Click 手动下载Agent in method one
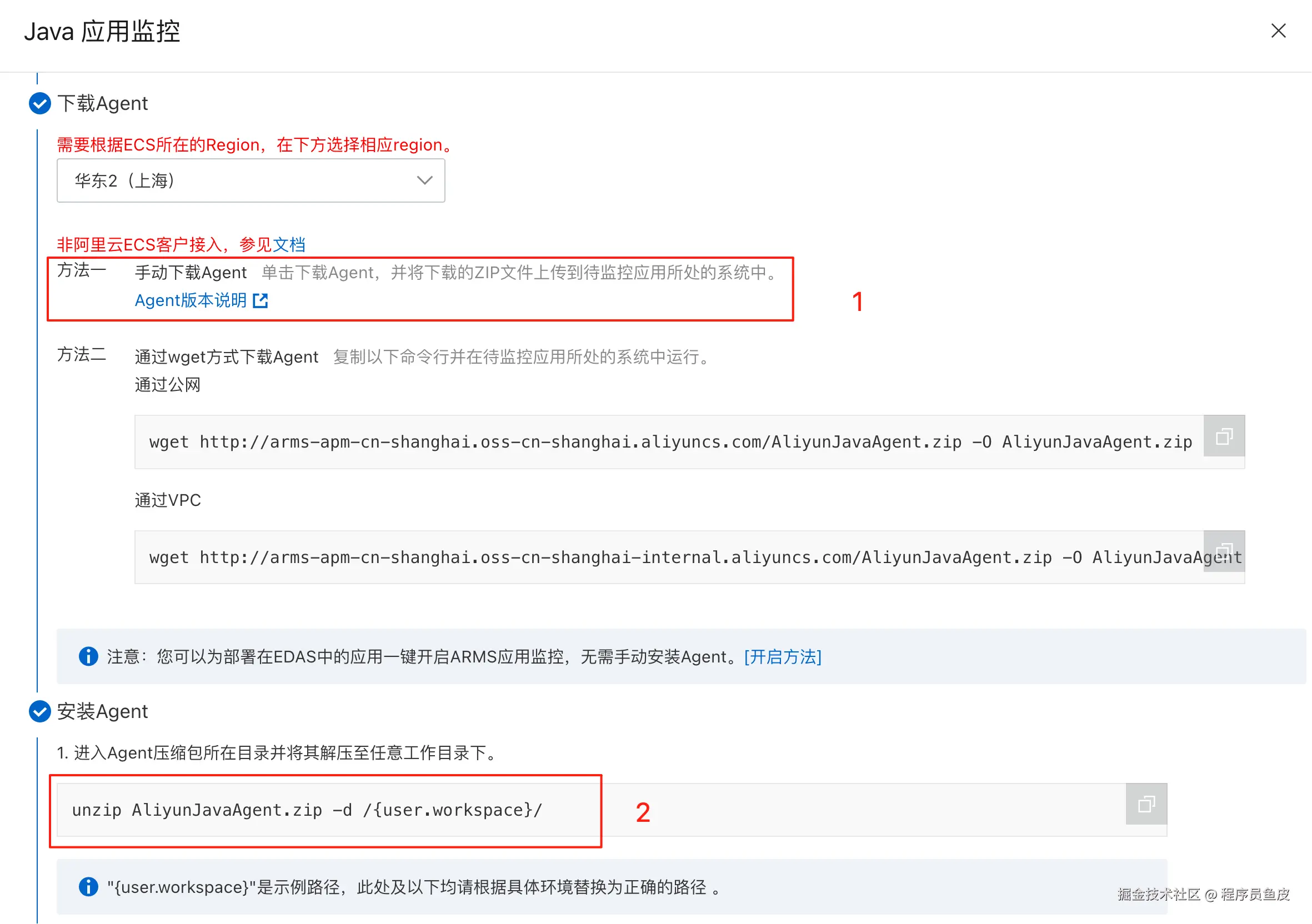The image size is (1312, 924). (x=191, y=273)
